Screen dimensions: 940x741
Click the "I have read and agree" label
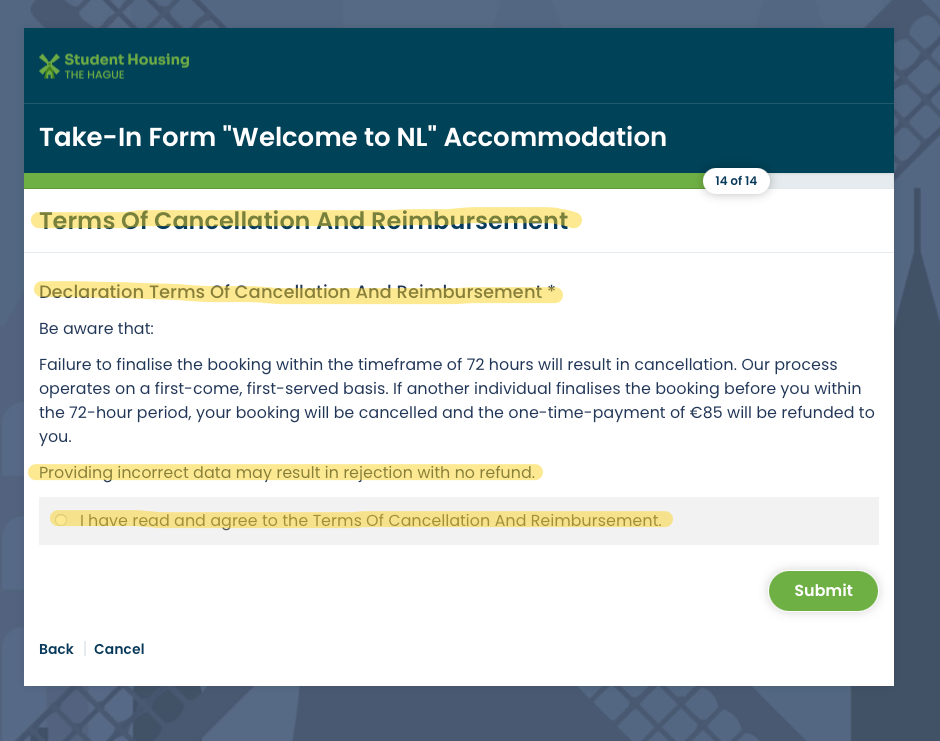[370, 521]
